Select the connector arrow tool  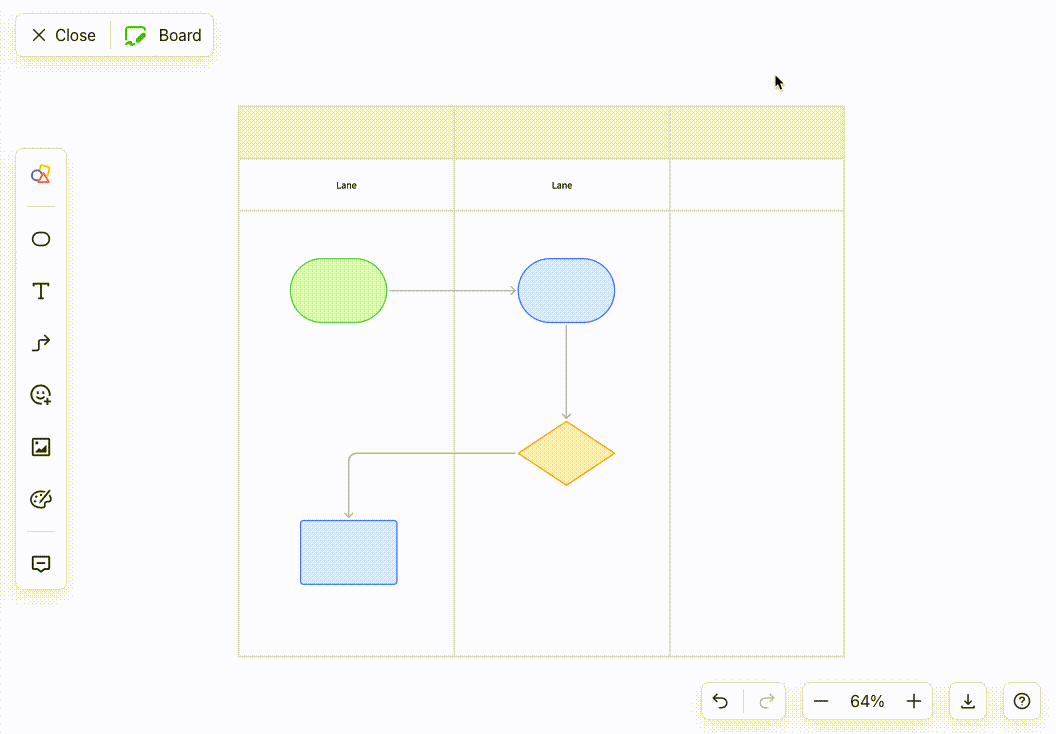click(40, 343)
